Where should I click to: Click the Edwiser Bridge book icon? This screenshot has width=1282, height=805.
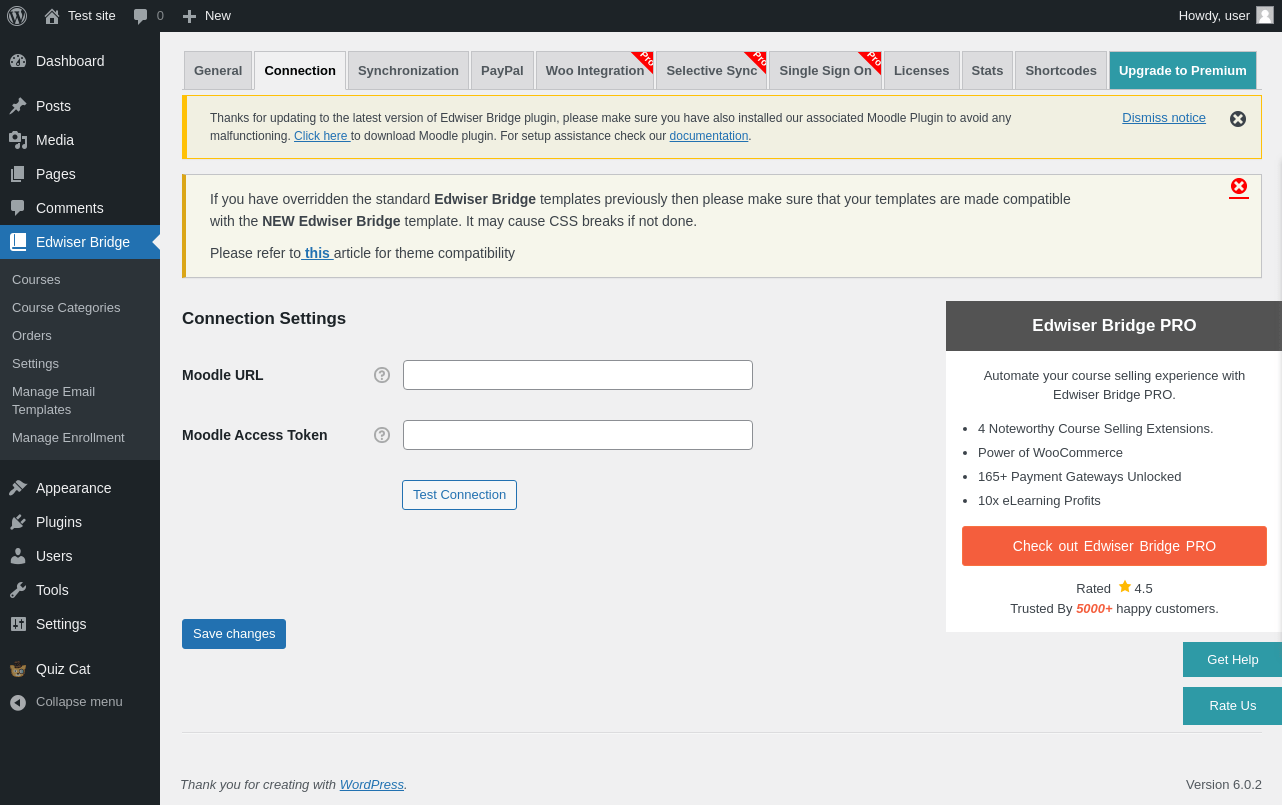coord(18,242)
